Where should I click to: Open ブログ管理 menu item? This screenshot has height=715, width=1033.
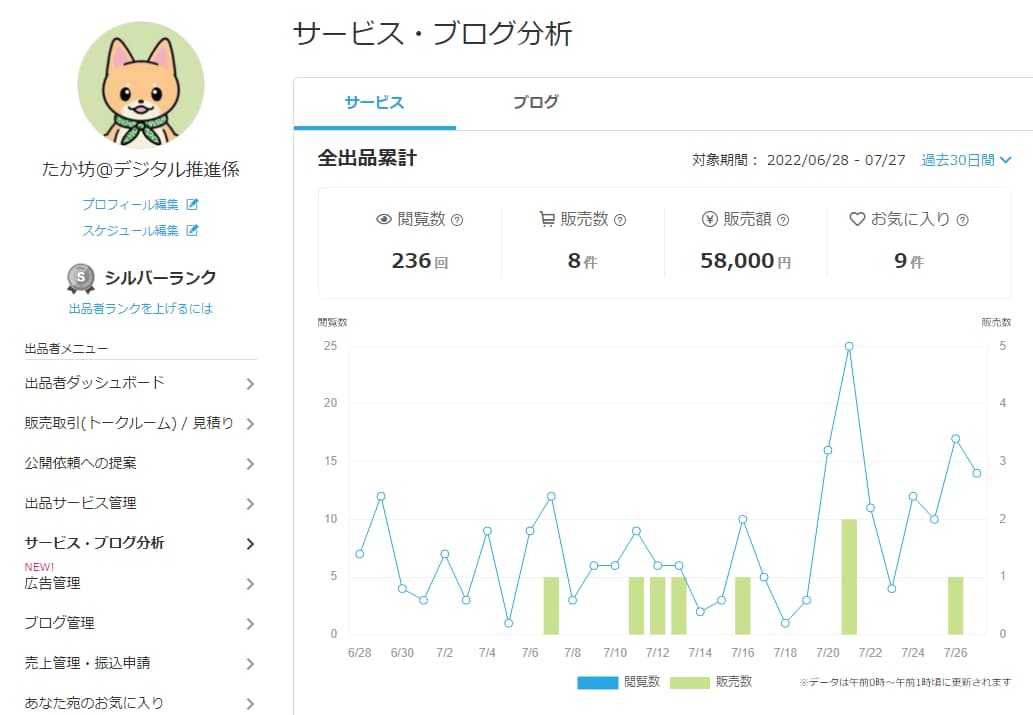(140, 623)
